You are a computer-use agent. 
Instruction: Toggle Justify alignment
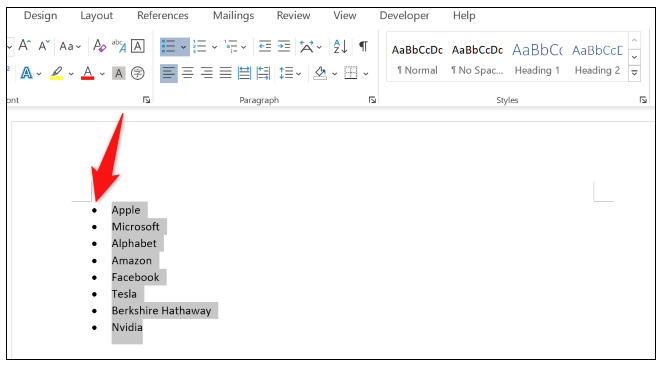pyautogui.click(x=226, y=73)
